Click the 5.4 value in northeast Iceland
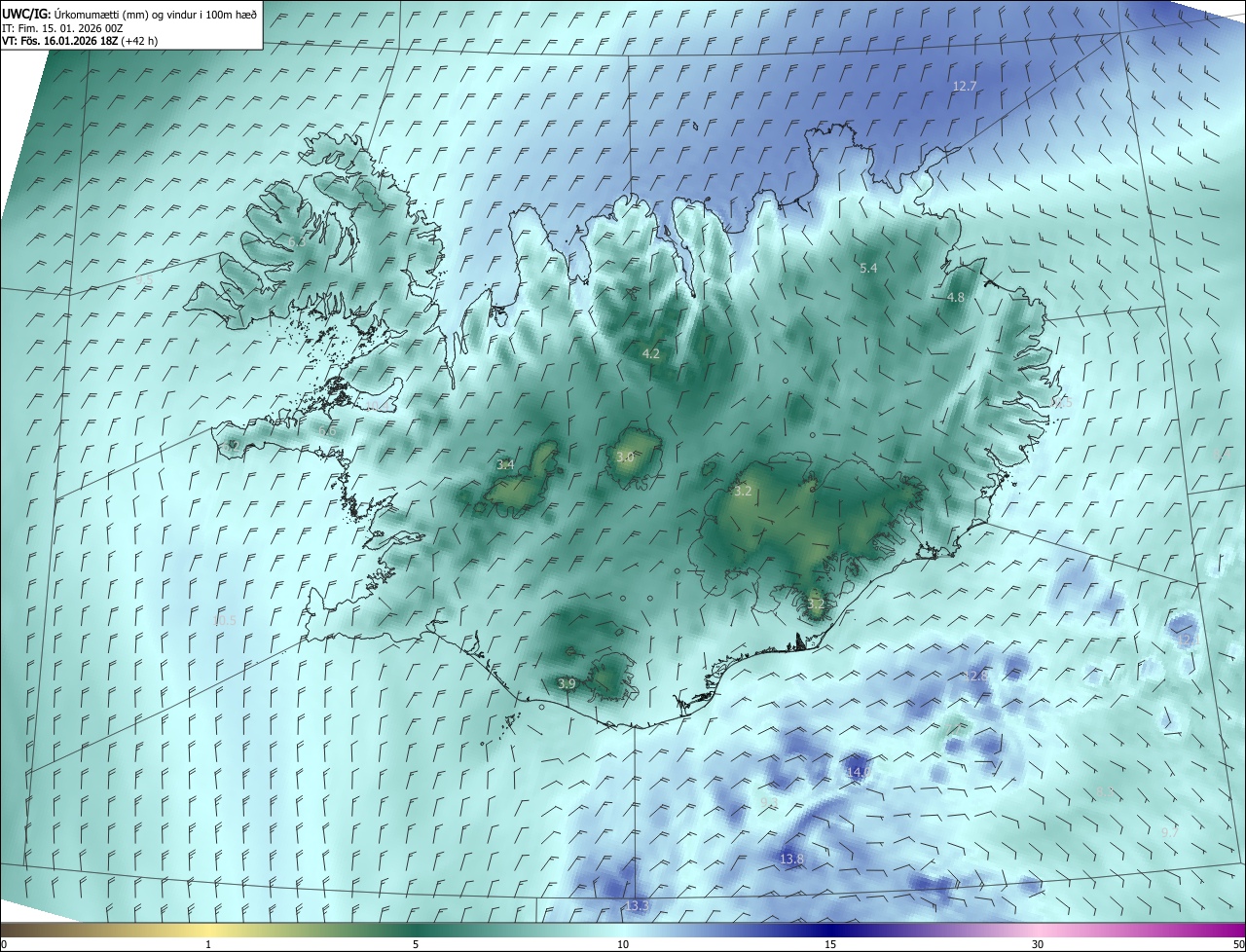This screenshot has width=1246, height=952. point(869,268)
